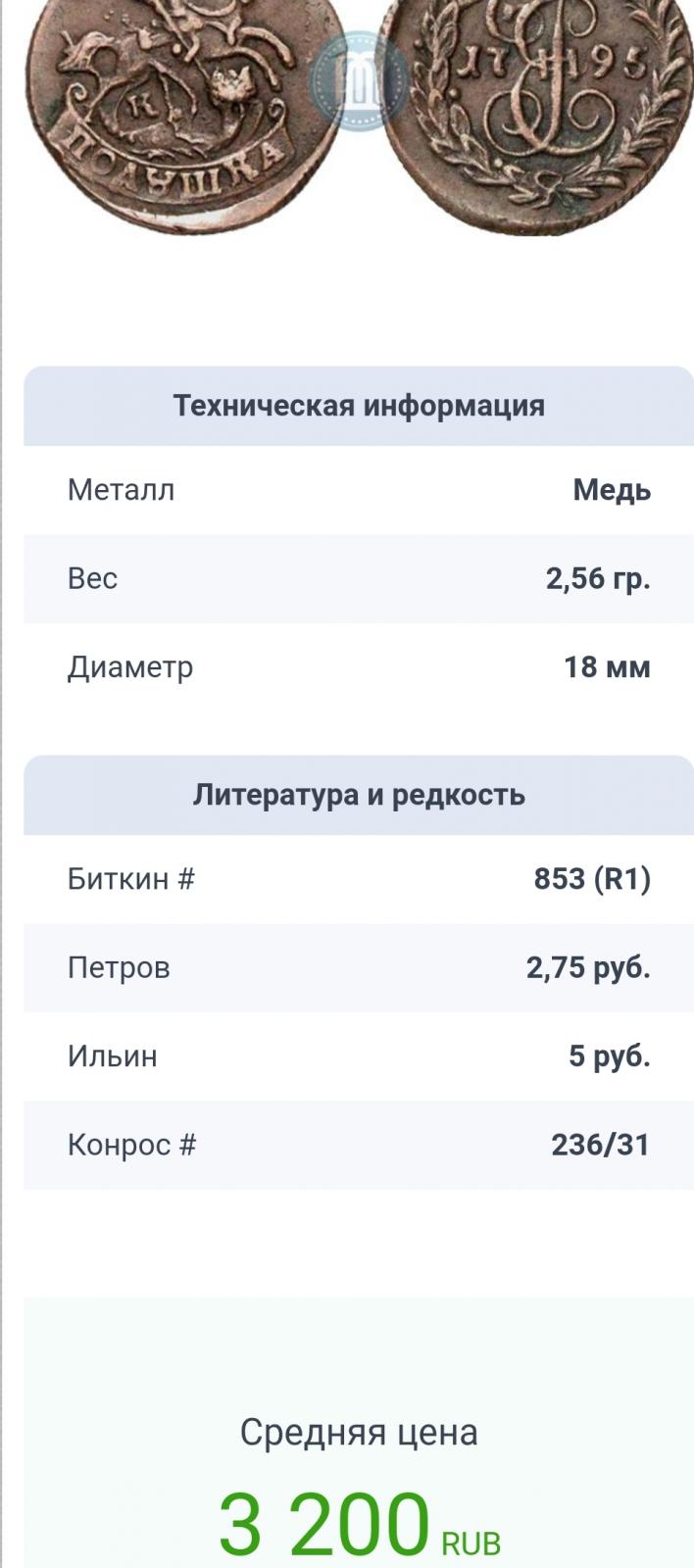Click the blue watermark logo between the coins

point(359,80)
